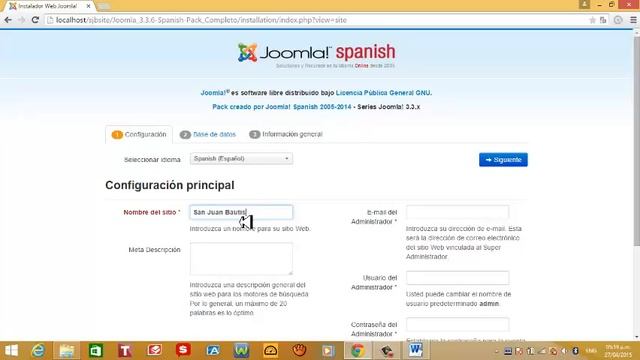Open the Pack creado por Joomla! Spanish link
The width and height of the screenshot is (640, 360).
[x=282, y=107]
